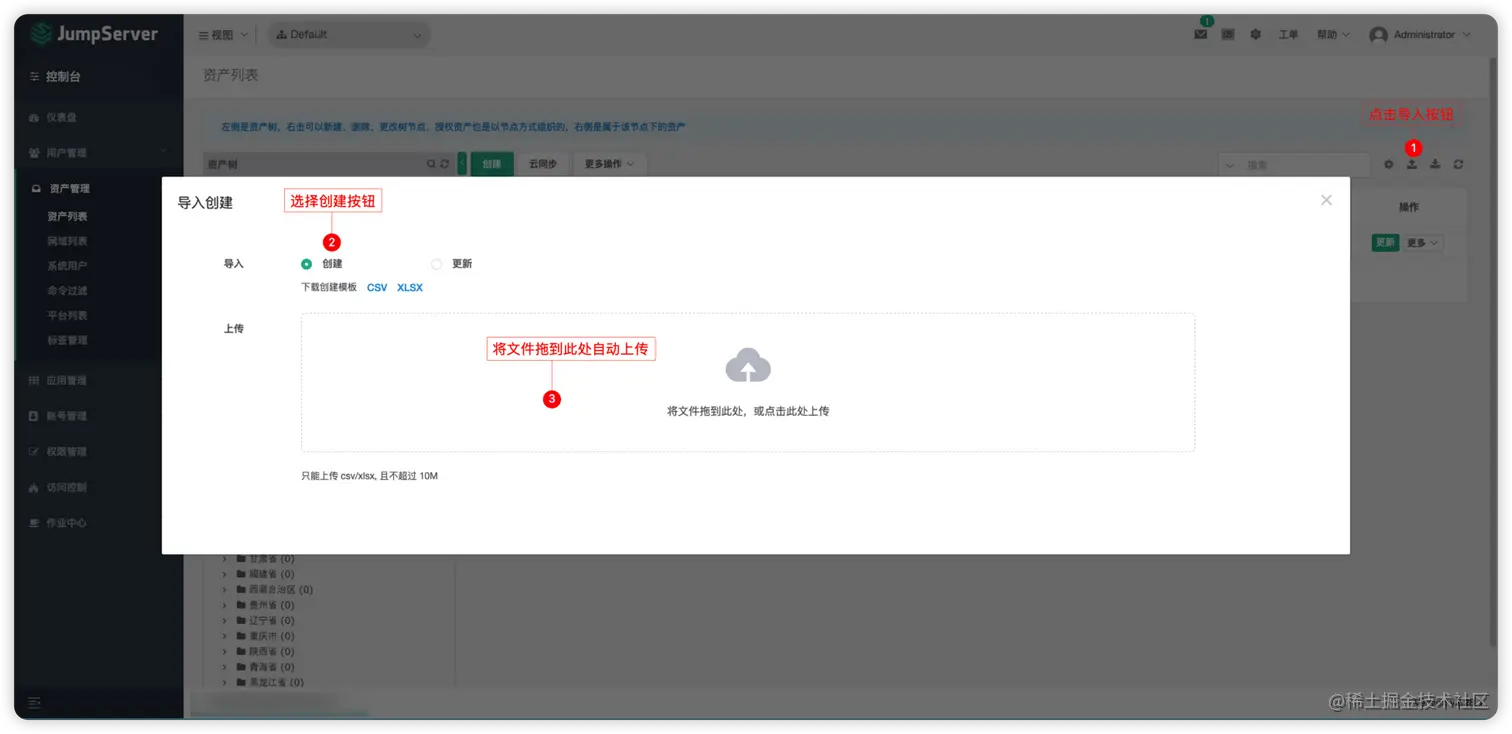This screenshot has height=734, width=1512.
Task: Click the 工单 item in the top bar
Action: tap(1289, 34)
